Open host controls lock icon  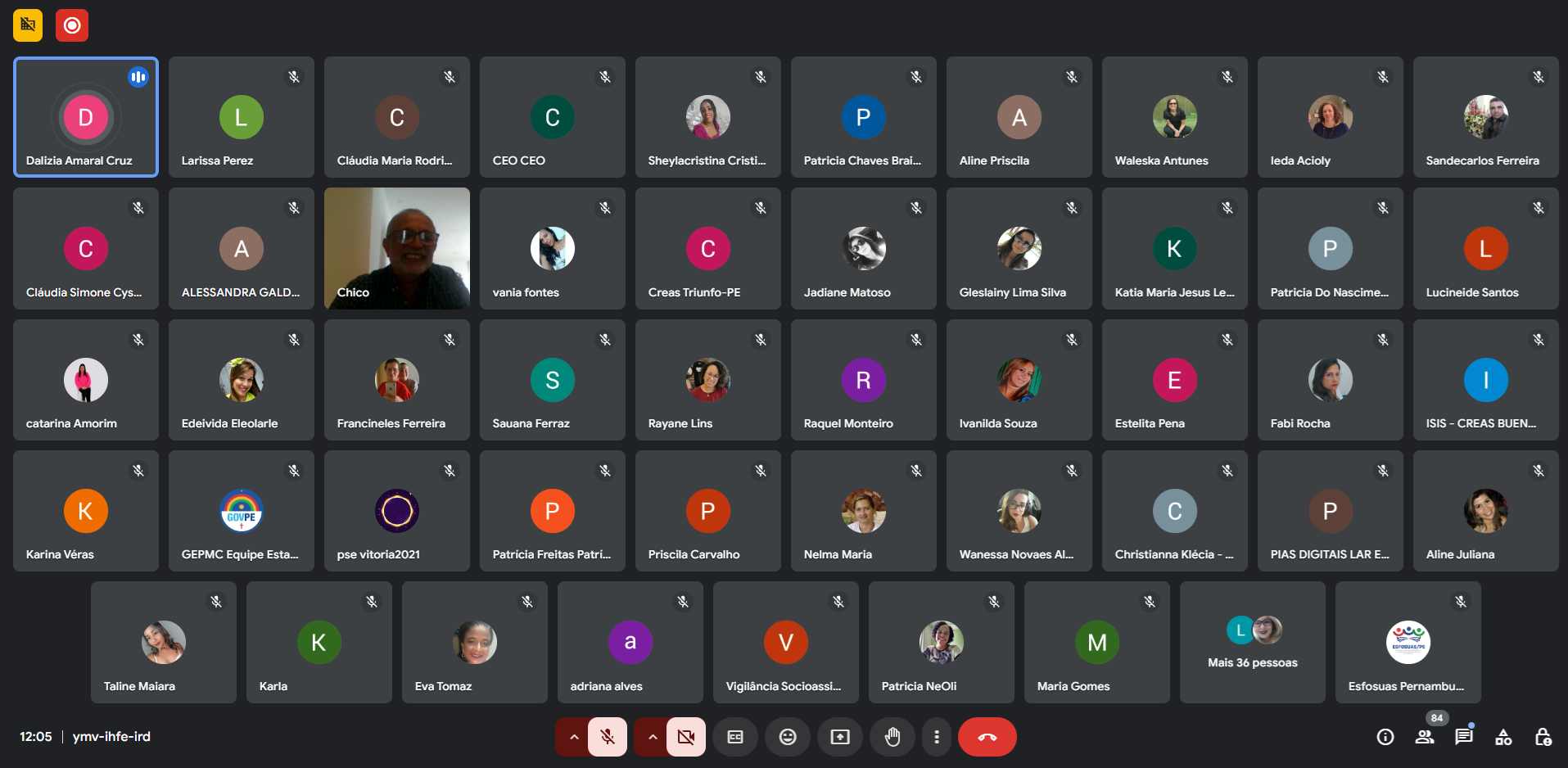pyautogui.click(x=1543, y=737)
